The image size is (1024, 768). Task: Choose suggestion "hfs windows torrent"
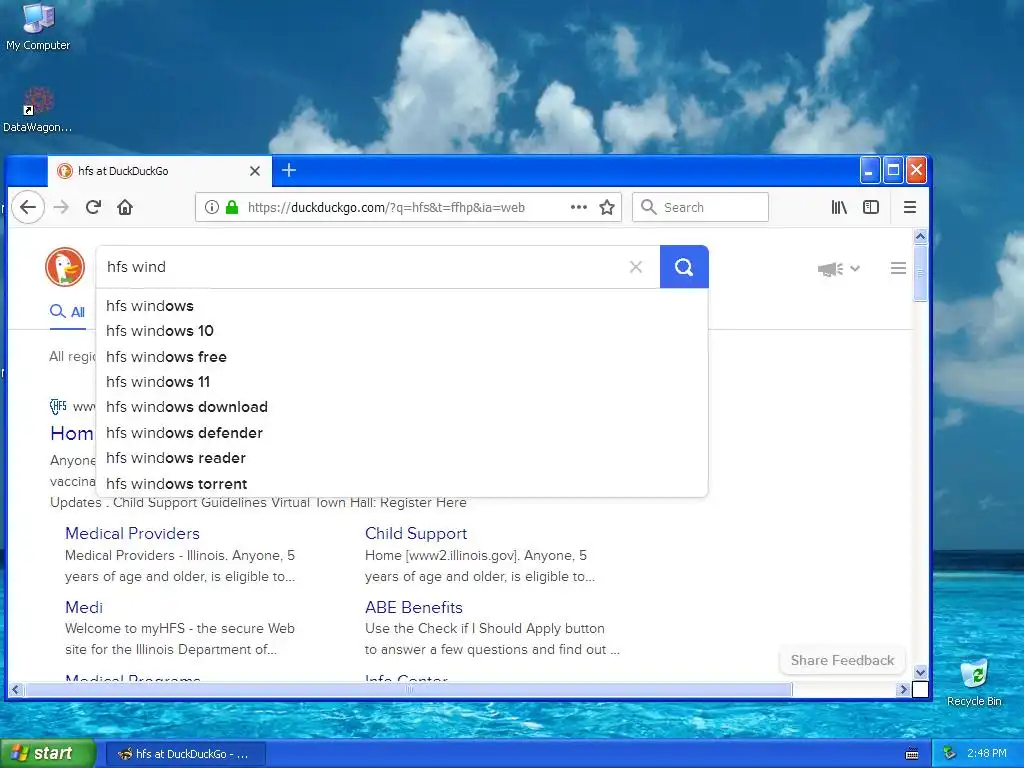tap(402, 484)
